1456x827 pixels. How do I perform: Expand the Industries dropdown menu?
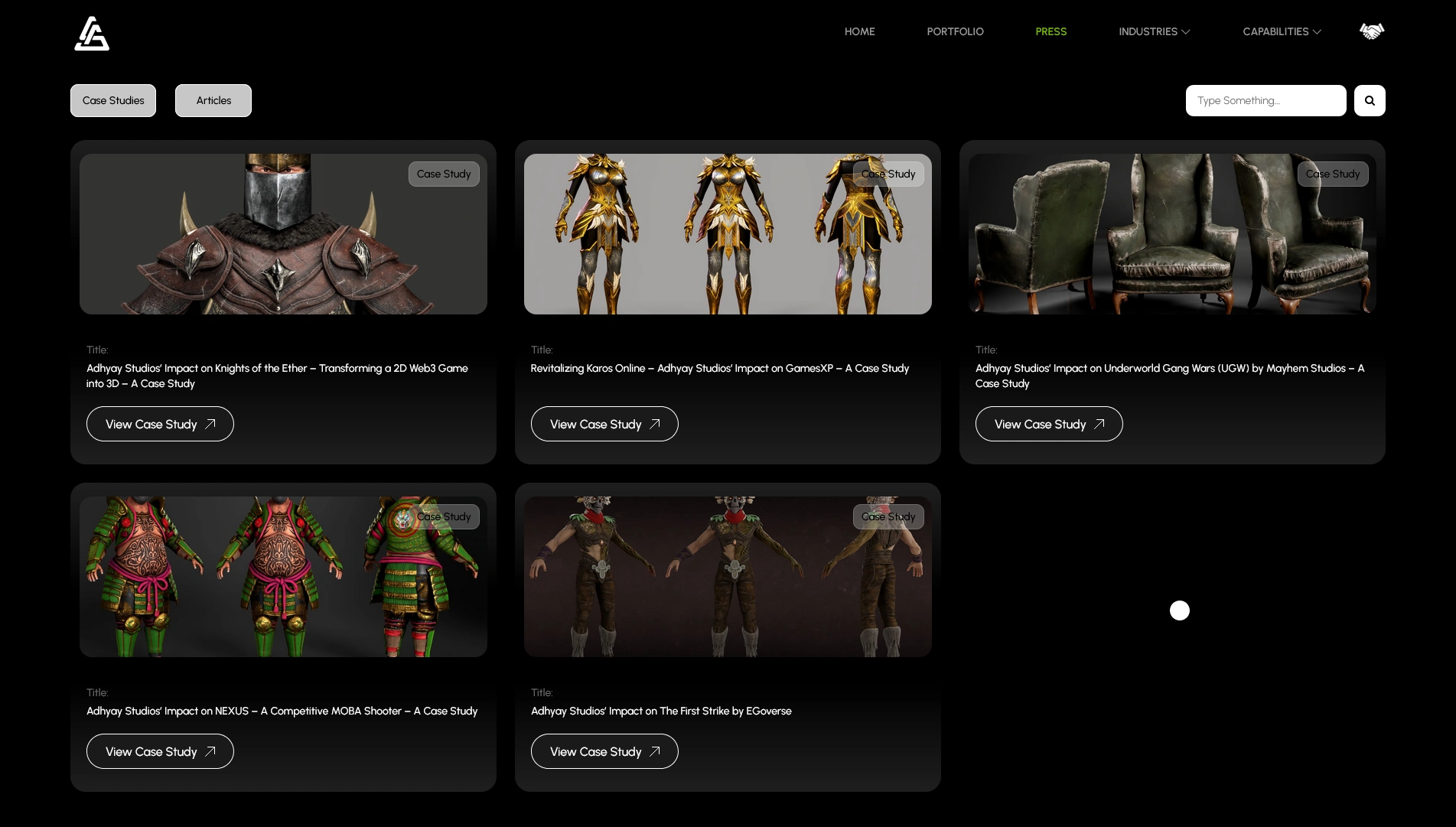[1154, 31]
